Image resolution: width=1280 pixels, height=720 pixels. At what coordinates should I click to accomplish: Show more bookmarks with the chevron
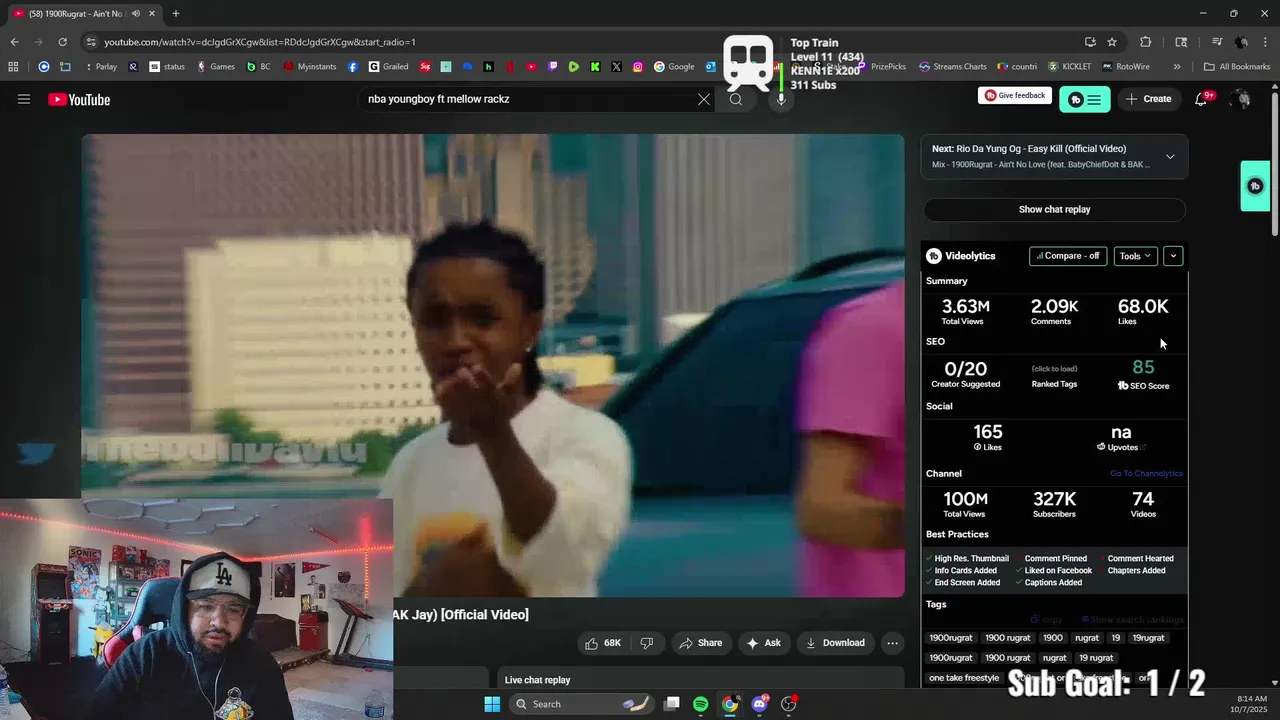[1177, 67]
